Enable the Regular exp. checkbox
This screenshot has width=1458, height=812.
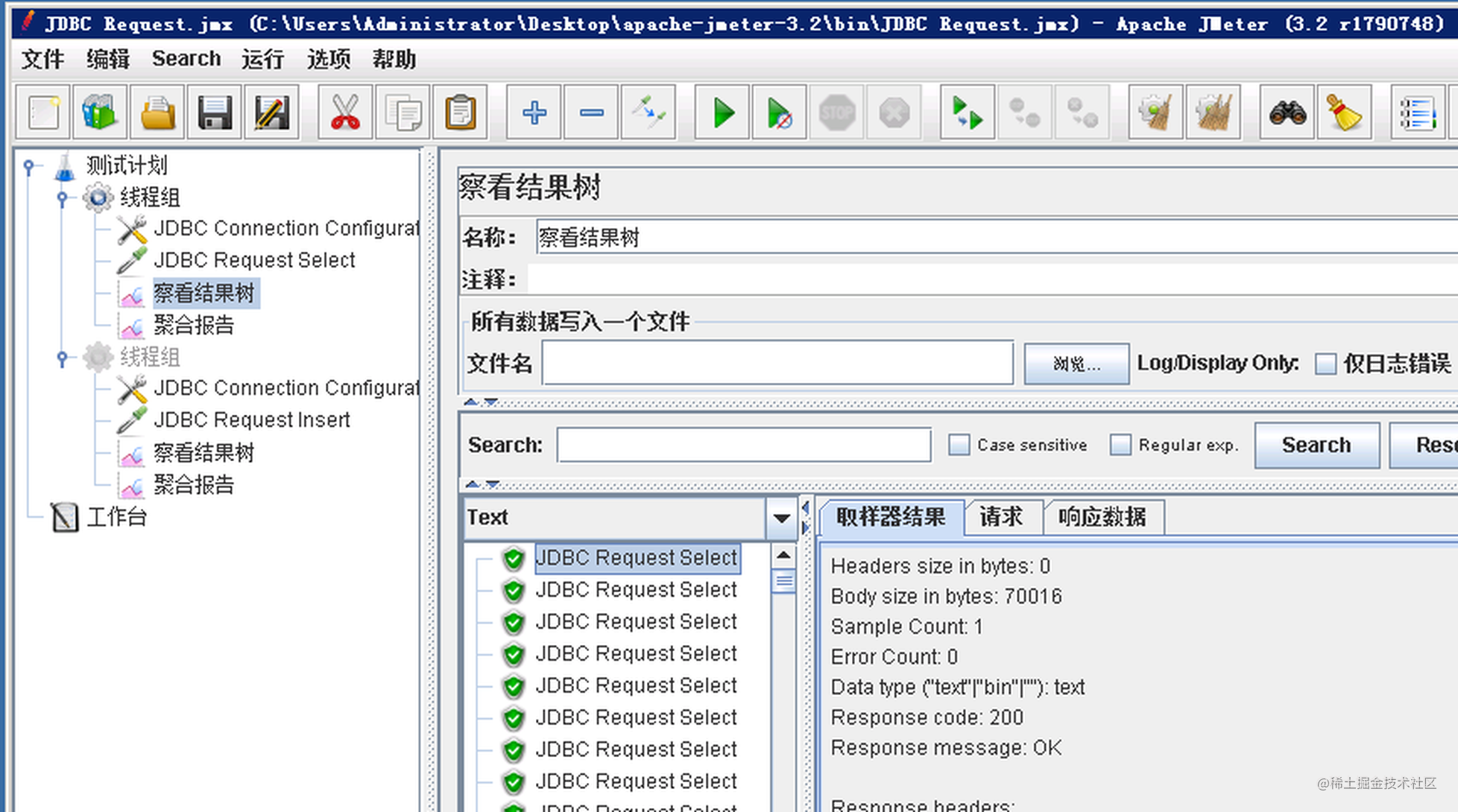1120,444
